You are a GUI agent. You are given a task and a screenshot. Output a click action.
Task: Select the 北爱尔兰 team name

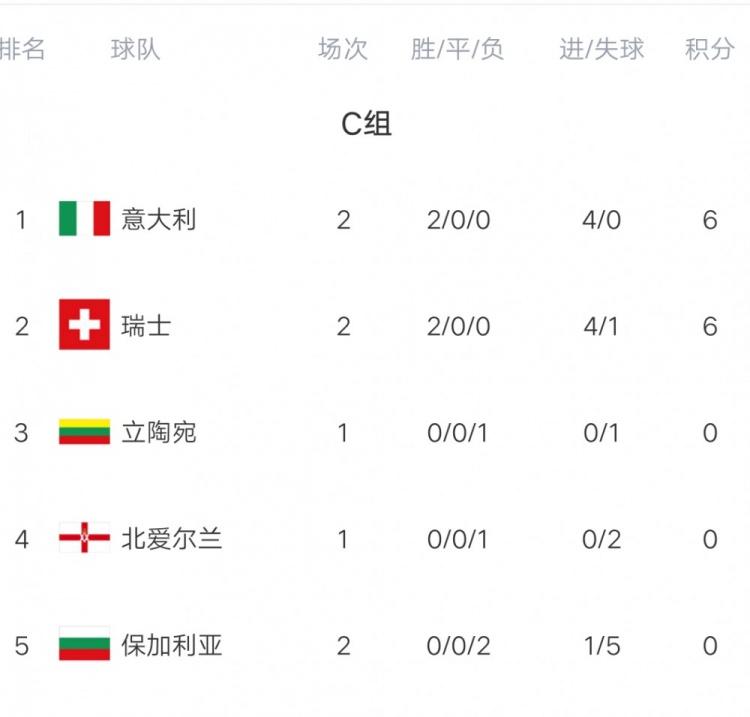[x=171, y=539]
